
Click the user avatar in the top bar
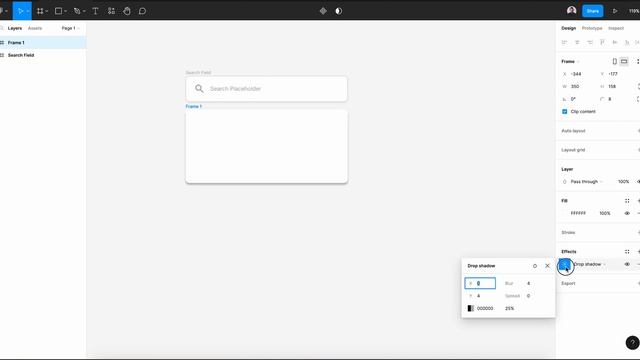point(571,11)
